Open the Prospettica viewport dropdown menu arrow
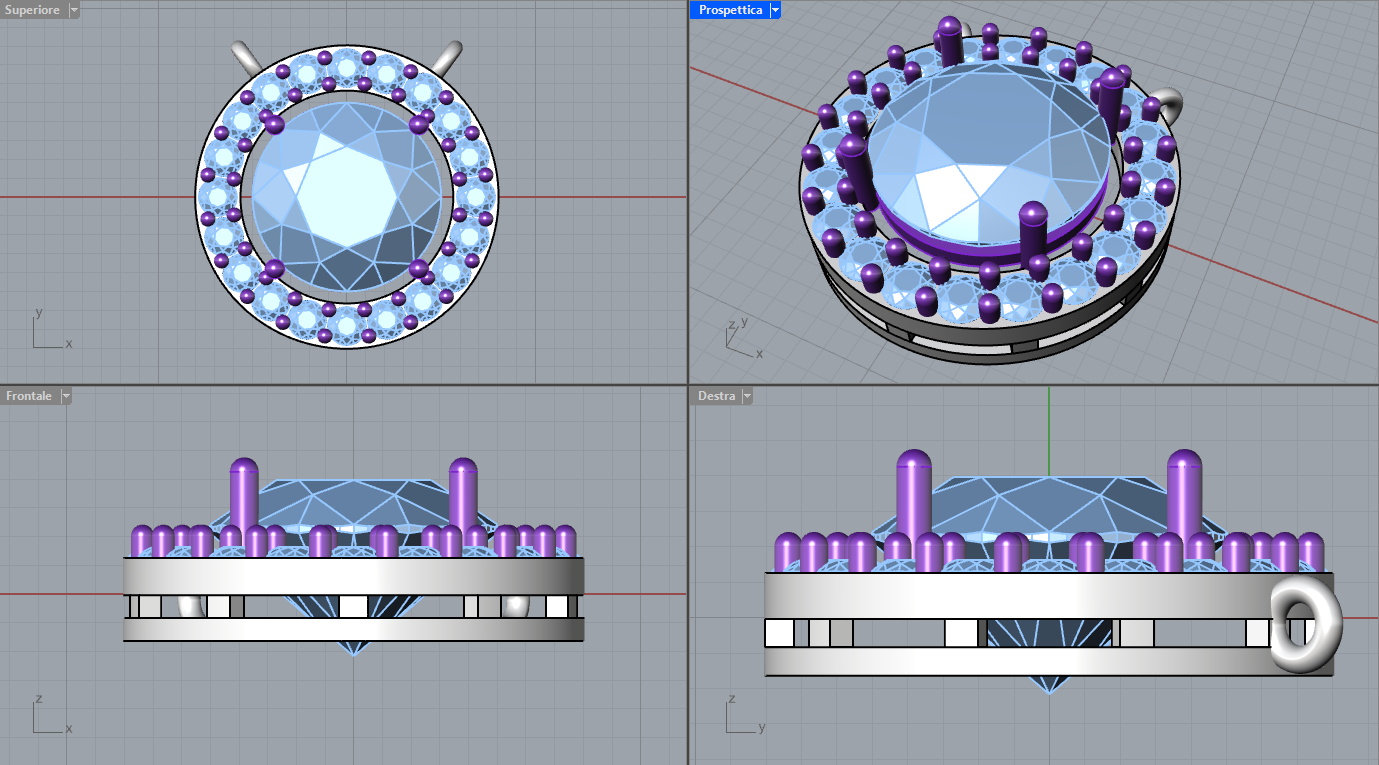The image size is (1379, 765). click(x=776, y=10)
